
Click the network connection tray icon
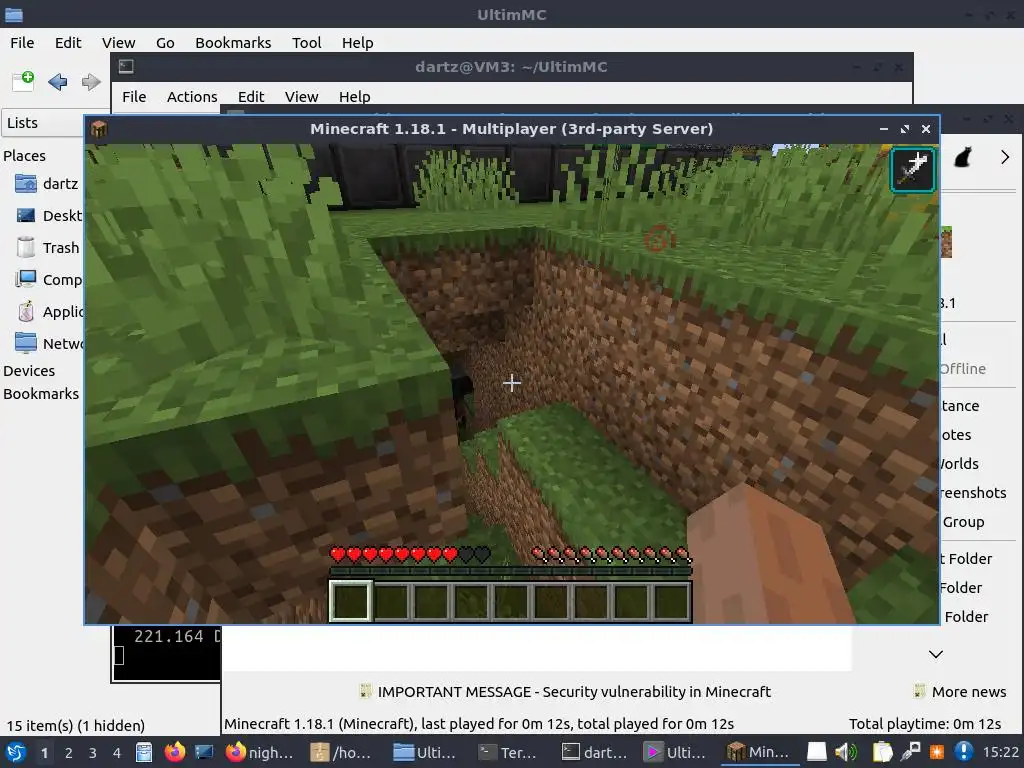(x=910, y=752)
